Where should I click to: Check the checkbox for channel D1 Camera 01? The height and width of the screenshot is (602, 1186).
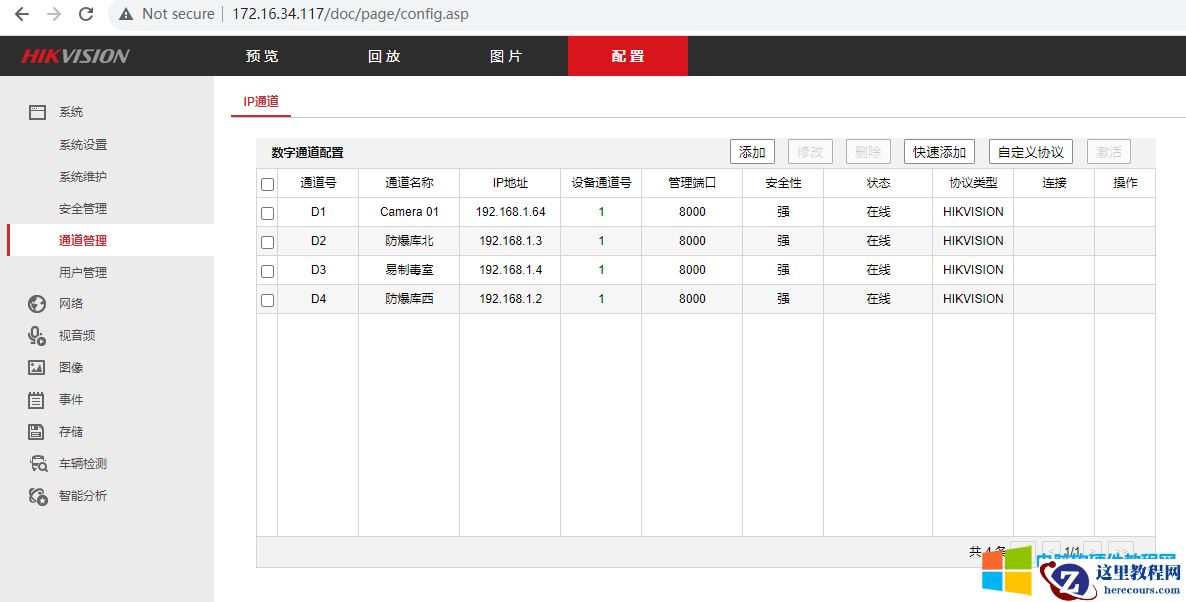[x=267, y=212]
